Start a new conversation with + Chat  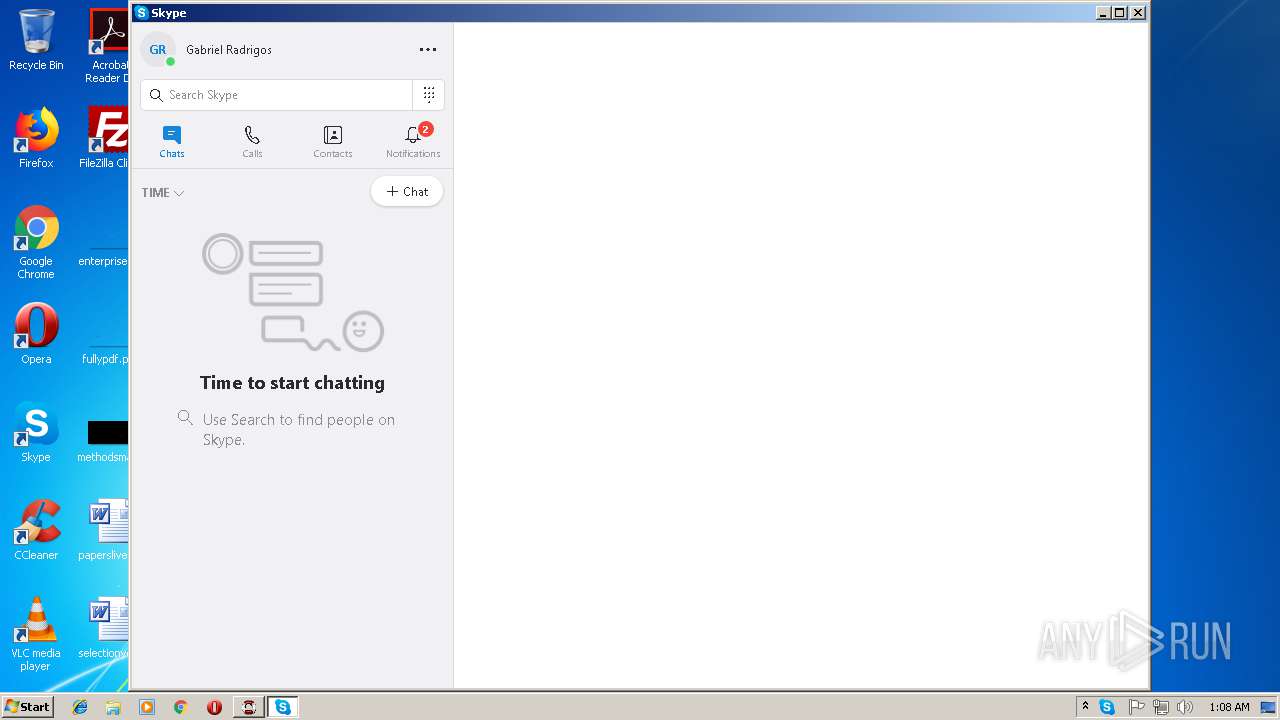tap(407, 192)
